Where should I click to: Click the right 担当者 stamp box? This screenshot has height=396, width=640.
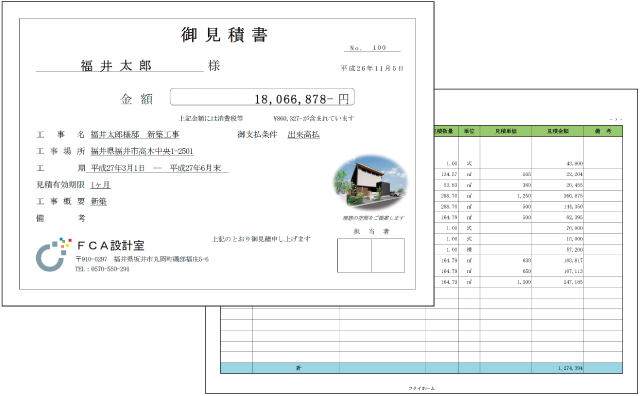[388, 256]
